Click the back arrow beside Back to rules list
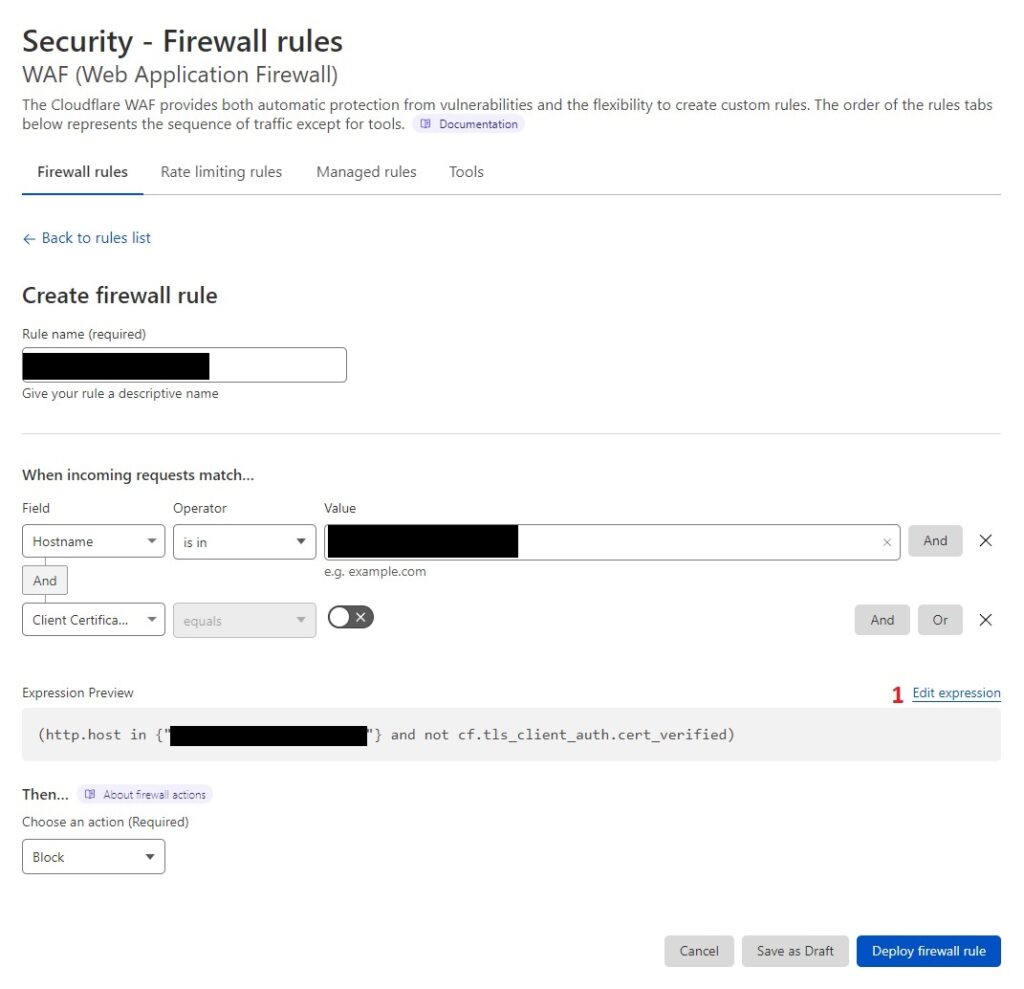Screen dimensions: 1024x989 point(28,238)
